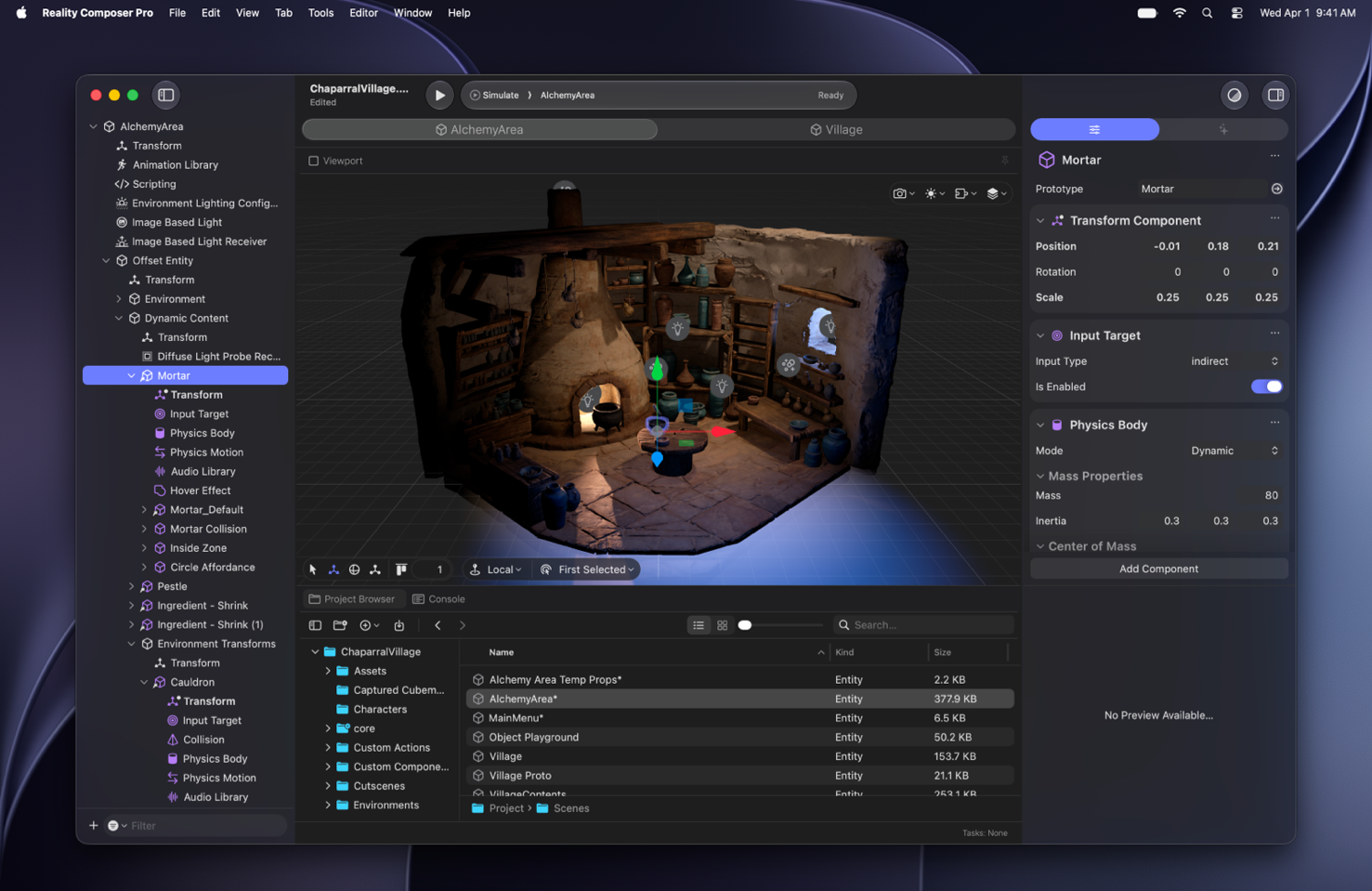Open the viewport lighting sun menu
This screenshot has width=1372, height=891.
(934, 193)
